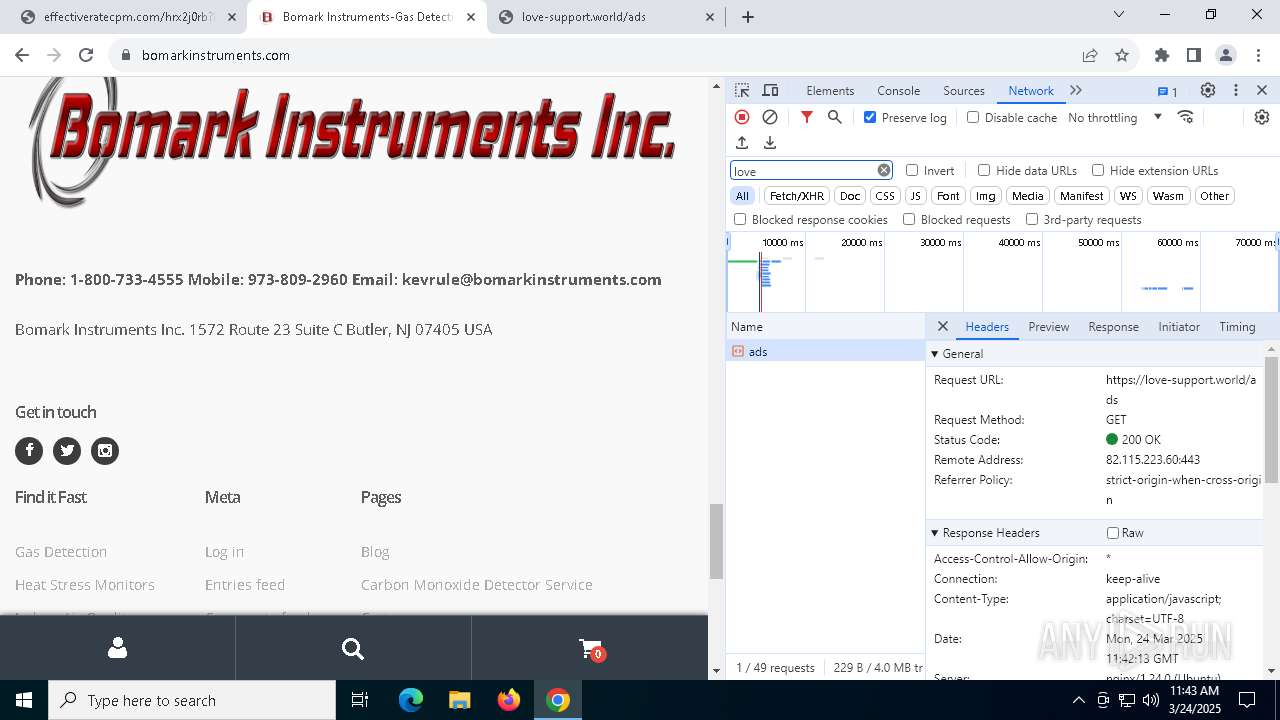Click the network timeline overview
The height and width of the screenshot is (720, 1280).
1002,272
